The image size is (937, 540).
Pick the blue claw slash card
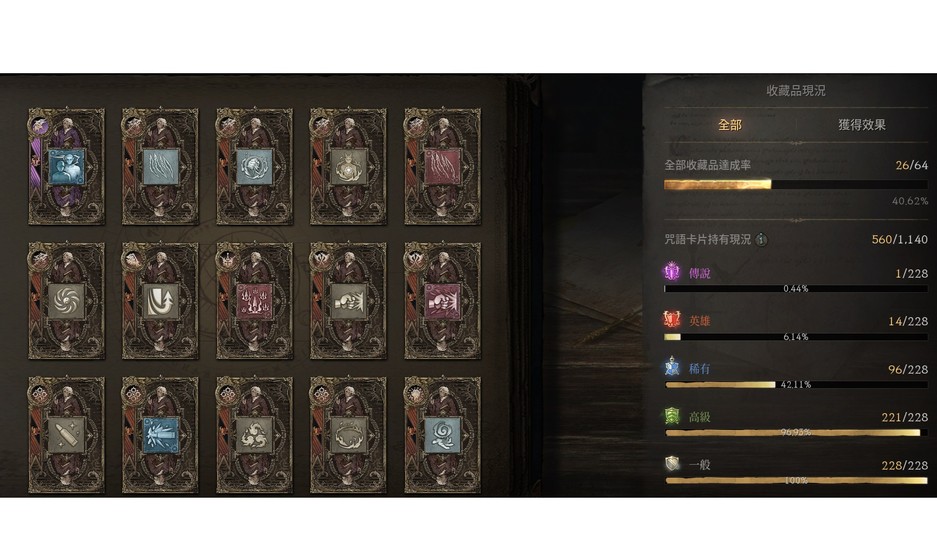160,167
